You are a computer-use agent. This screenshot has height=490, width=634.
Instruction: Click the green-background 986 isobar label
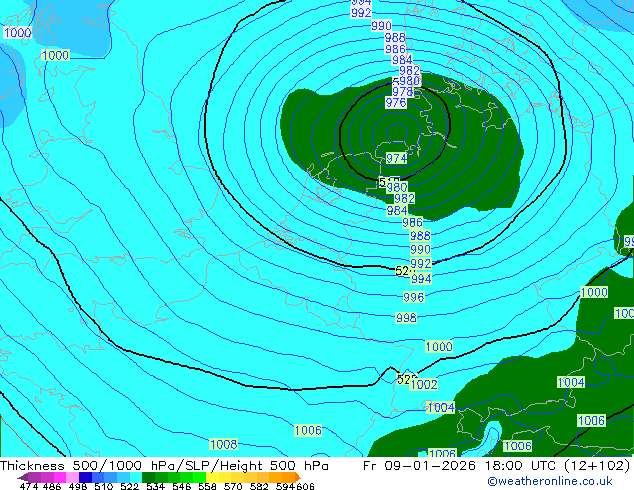click(412, 222)
